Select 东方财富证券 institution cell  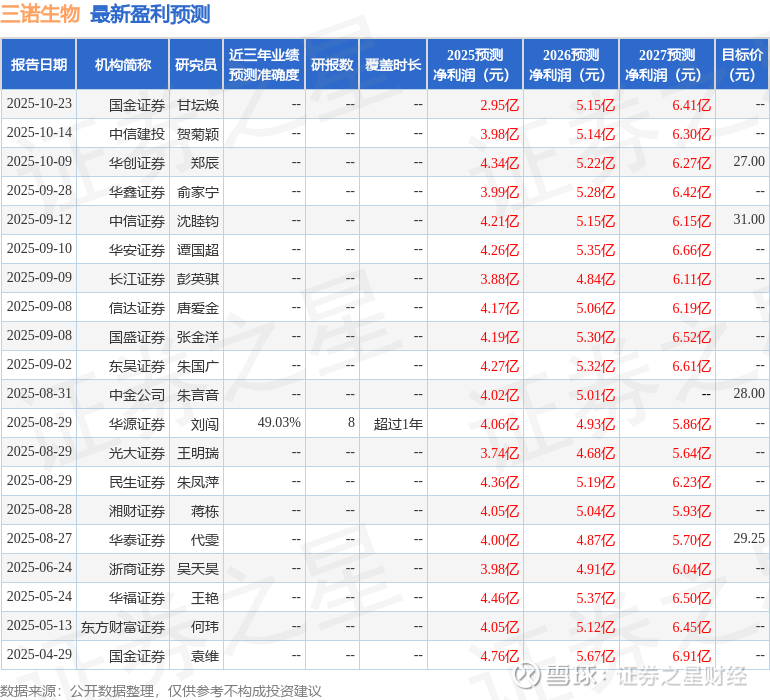pyautogui.click(x=123, y=626)
